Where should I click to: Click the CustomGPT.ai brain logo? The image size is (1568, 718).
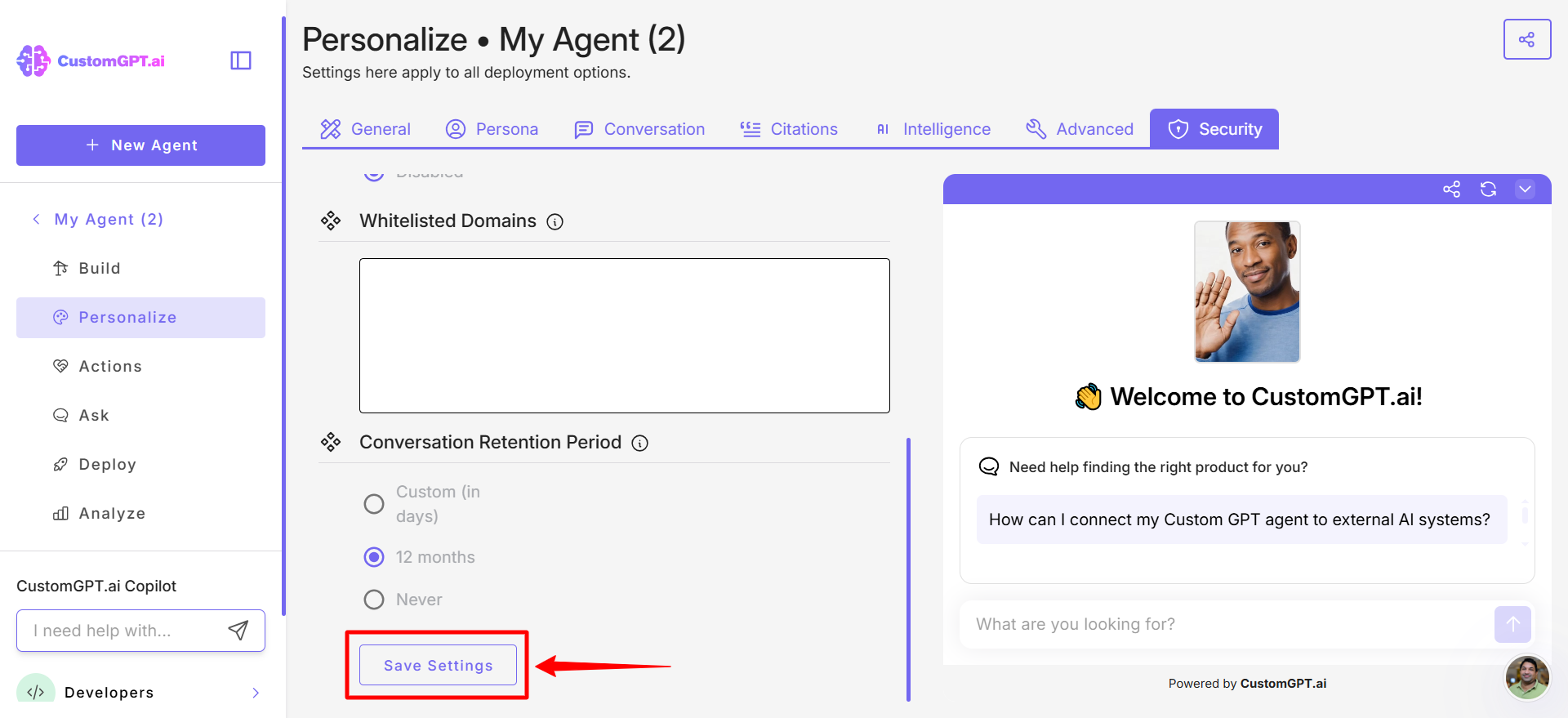pos(33,61)
